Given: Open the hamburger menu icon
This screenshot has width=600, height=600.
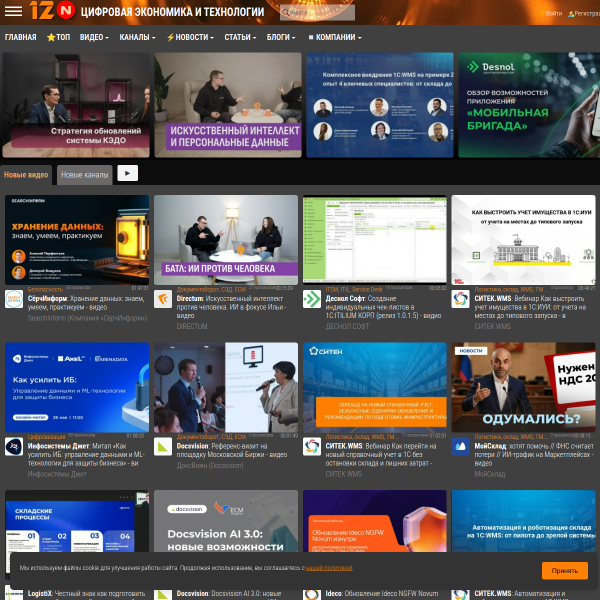Looking at the screenshot, I should 13,11.
